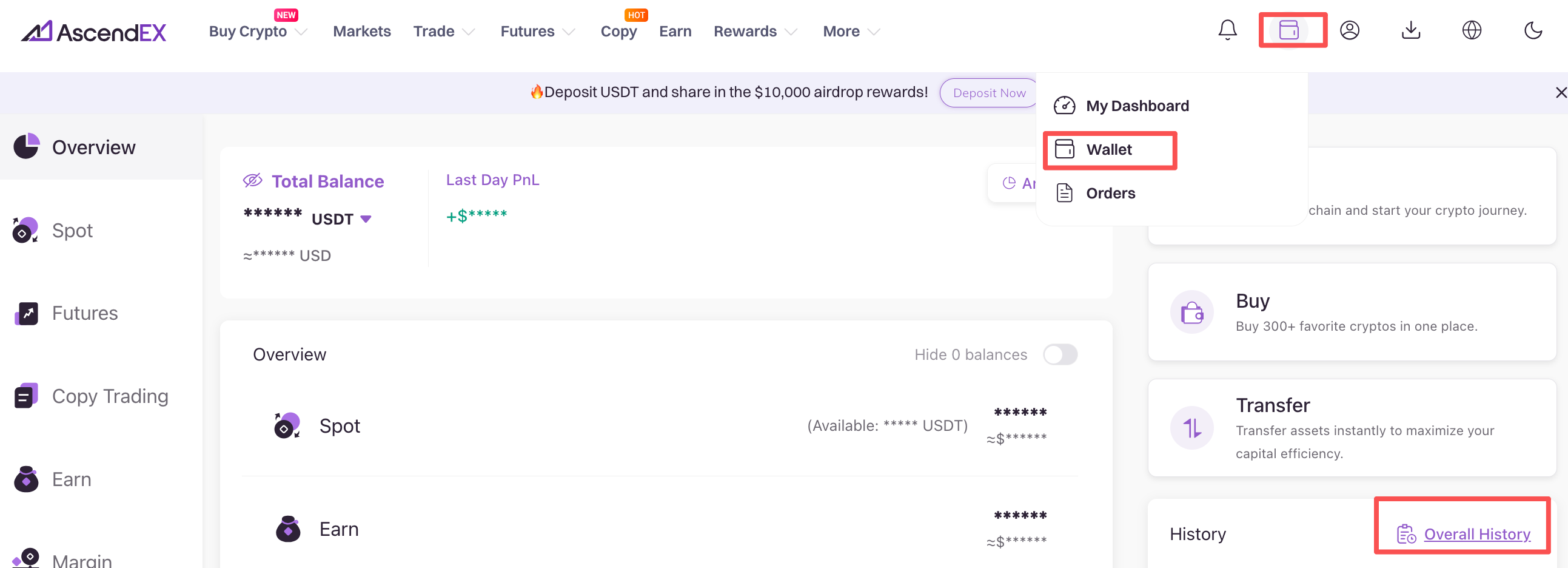Select Orders from the dropdown menu
This screenshot has width=1568, height=568.
1110,193
